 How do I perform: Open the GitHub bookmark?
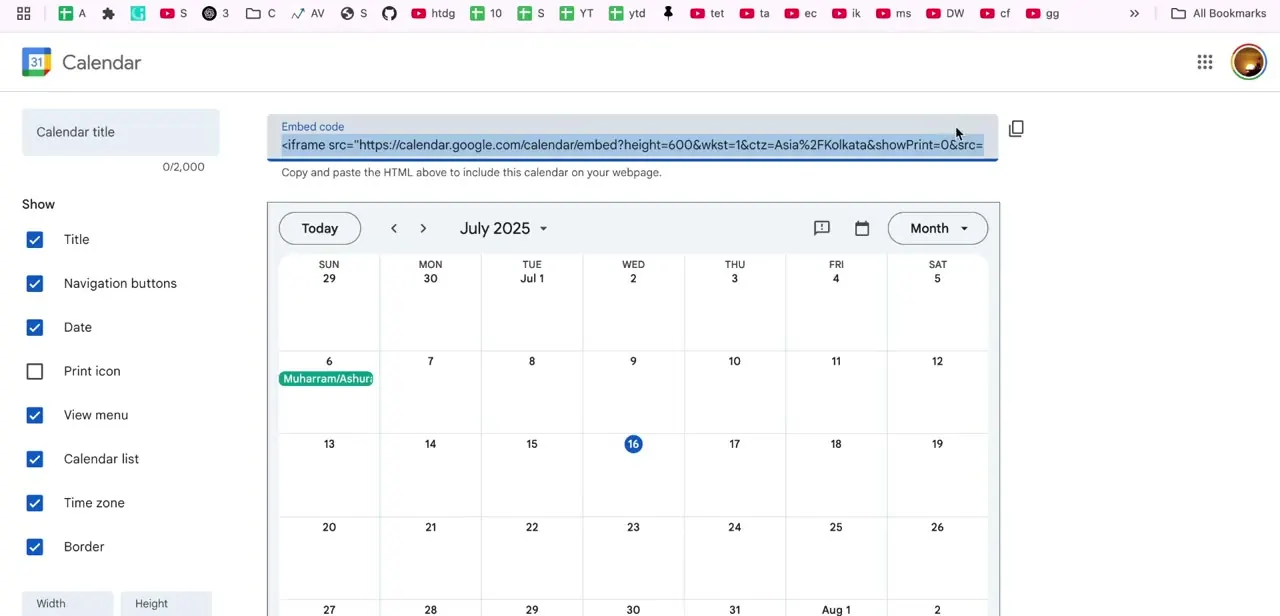pyautogui.click(x=390, y=13)
